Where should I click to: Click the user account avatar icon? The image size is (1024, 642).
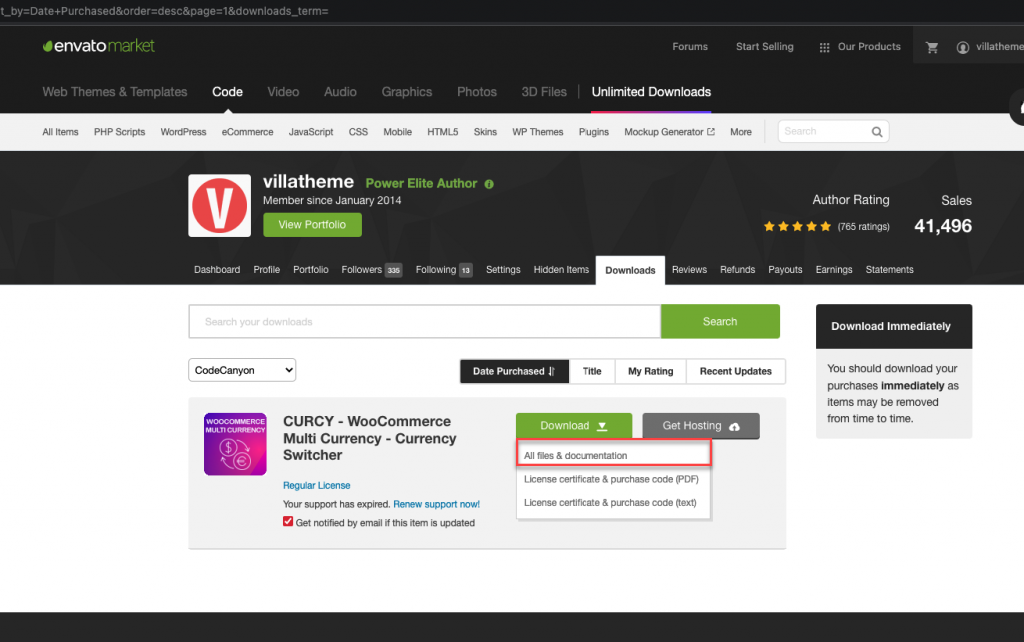tap(963, 47)
